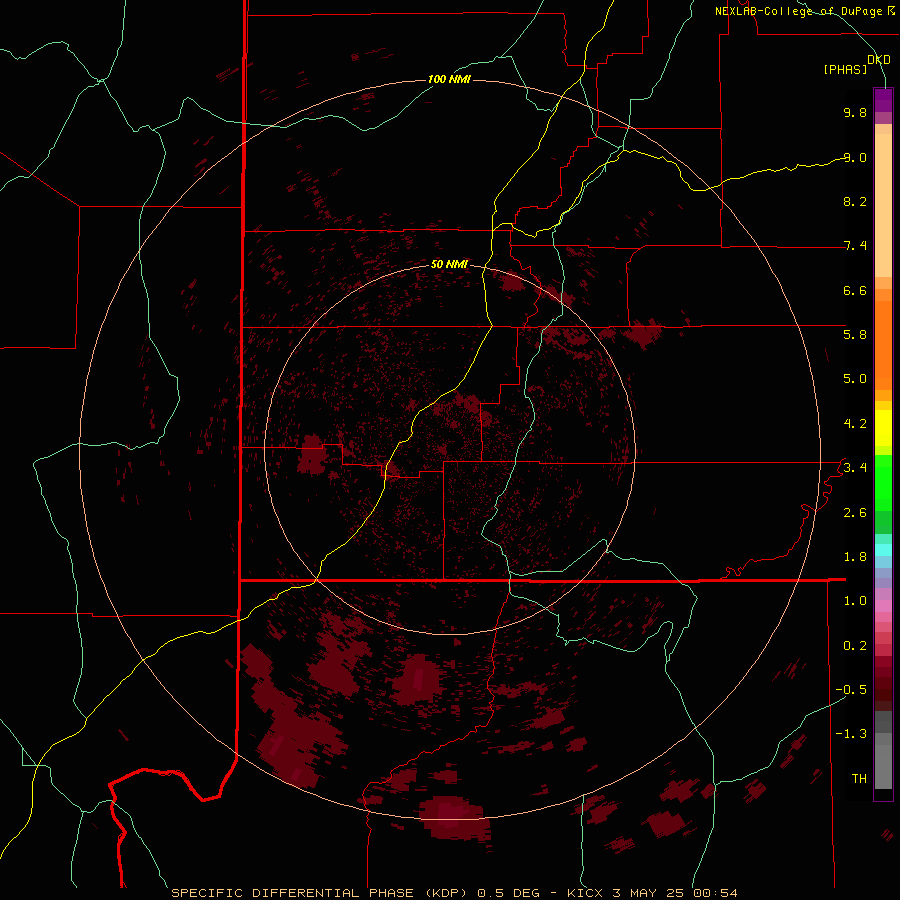The width and height of the screenshot is (900, 900).
Task: Click the KICX radar site identifier in caption
Action: [x=585, y=893]
